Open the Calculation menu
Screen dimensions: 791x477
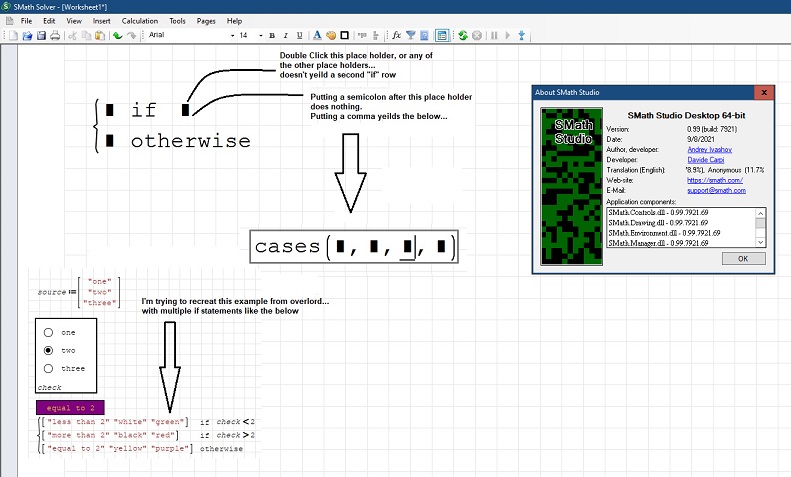point(139,20)
